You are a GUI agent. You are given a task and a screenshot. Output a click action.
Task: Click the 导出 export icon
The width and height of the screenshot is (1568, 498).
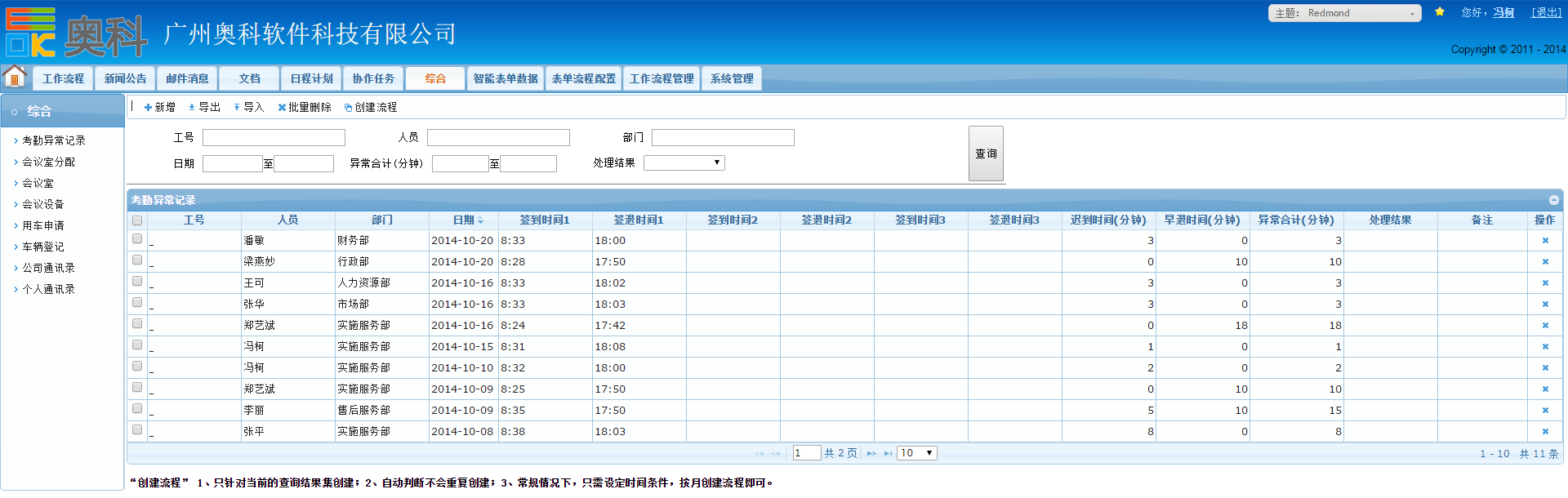[192, 108]
